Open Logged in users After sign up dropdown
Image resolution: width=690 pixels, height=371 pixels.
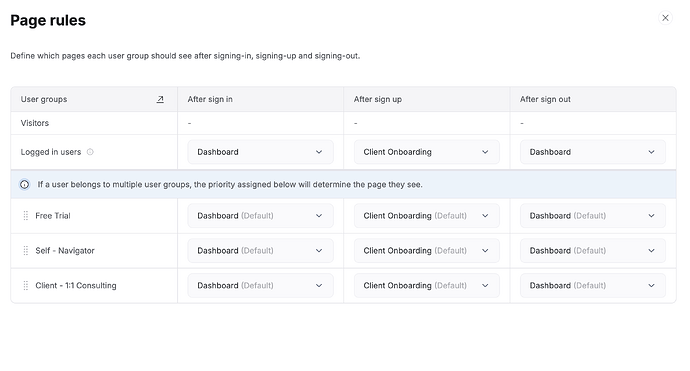(427, 152)
